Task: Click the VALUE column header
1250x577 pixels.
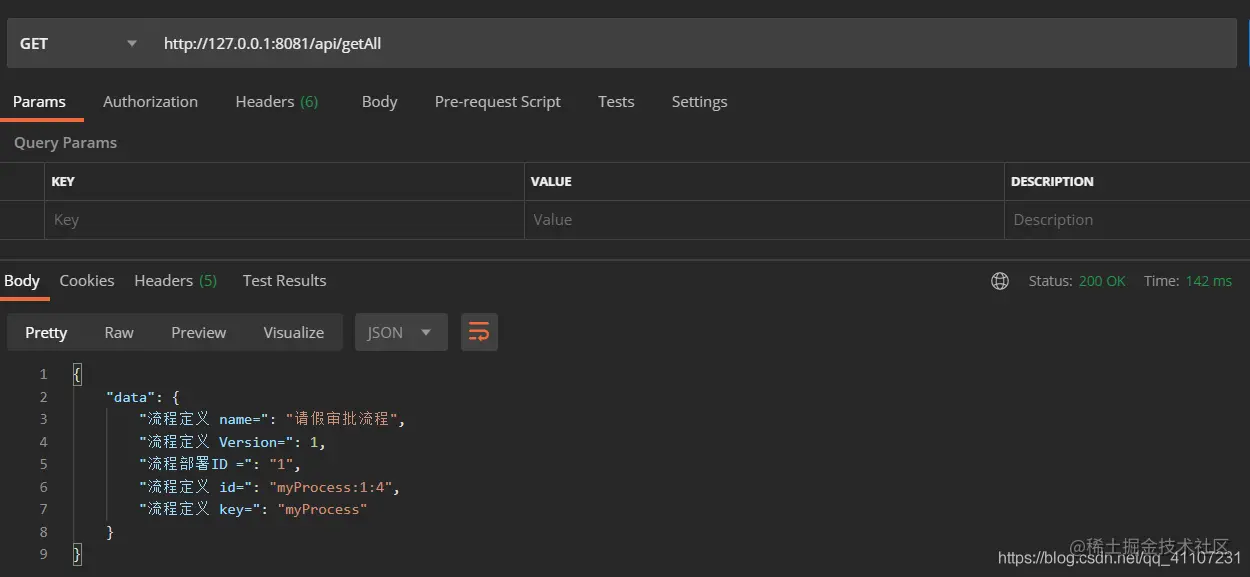Action: [x=551, y=181]
